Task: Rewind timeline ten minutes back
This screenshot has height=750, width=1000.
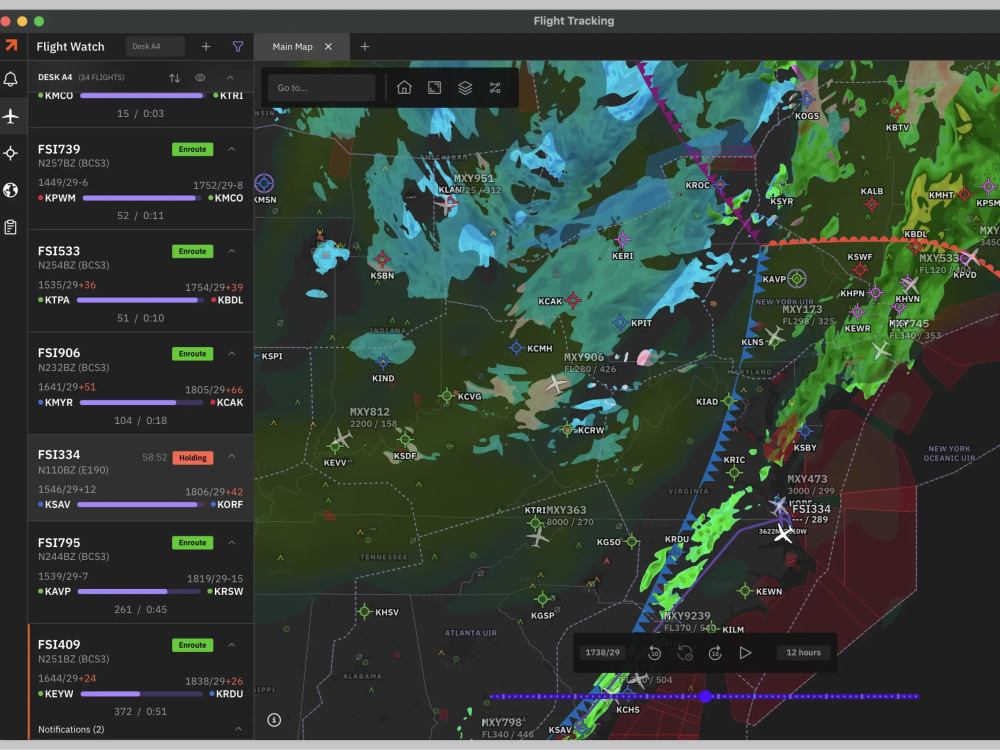Action: [654, 653]
